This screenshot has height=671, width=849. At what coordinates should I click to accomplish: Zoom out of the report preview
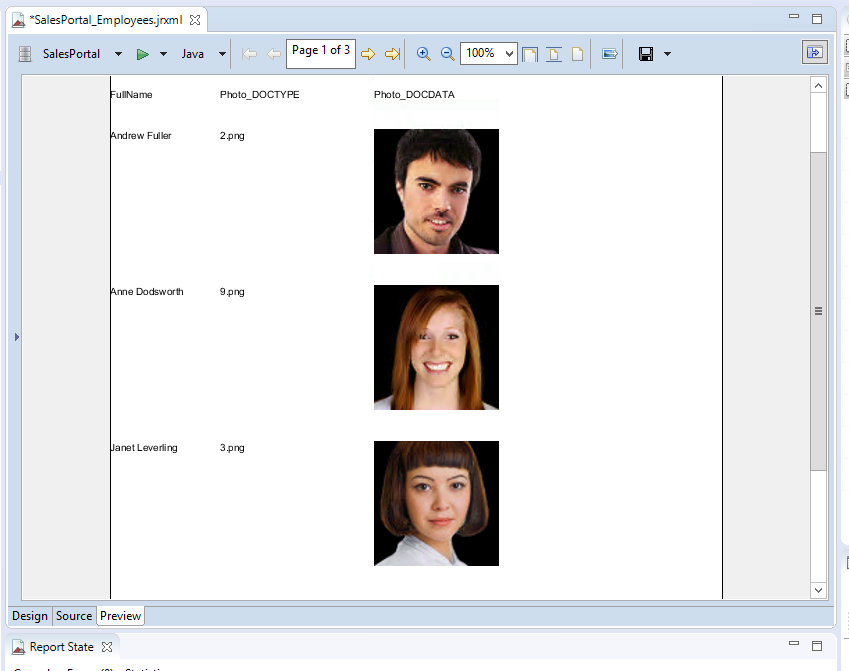(x=447, y=54)
